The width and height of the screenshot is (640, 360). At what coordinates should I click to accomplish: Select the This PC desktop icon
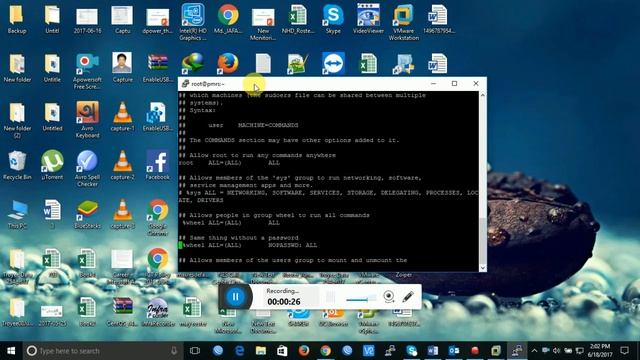click(17, 214)
